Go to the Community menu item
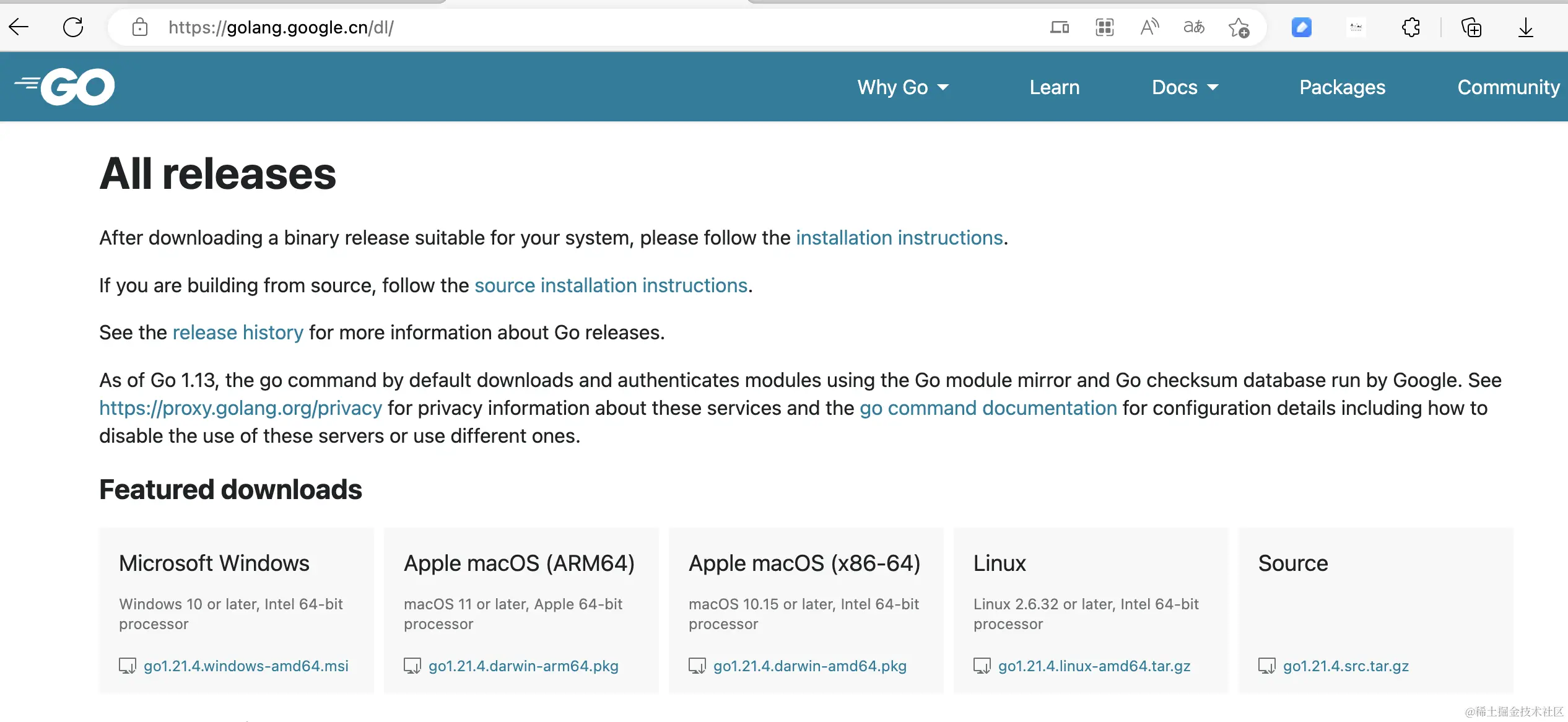The width and height of the screenshot is (1568, 722). pyautogui.click(x=1508, y=87)
